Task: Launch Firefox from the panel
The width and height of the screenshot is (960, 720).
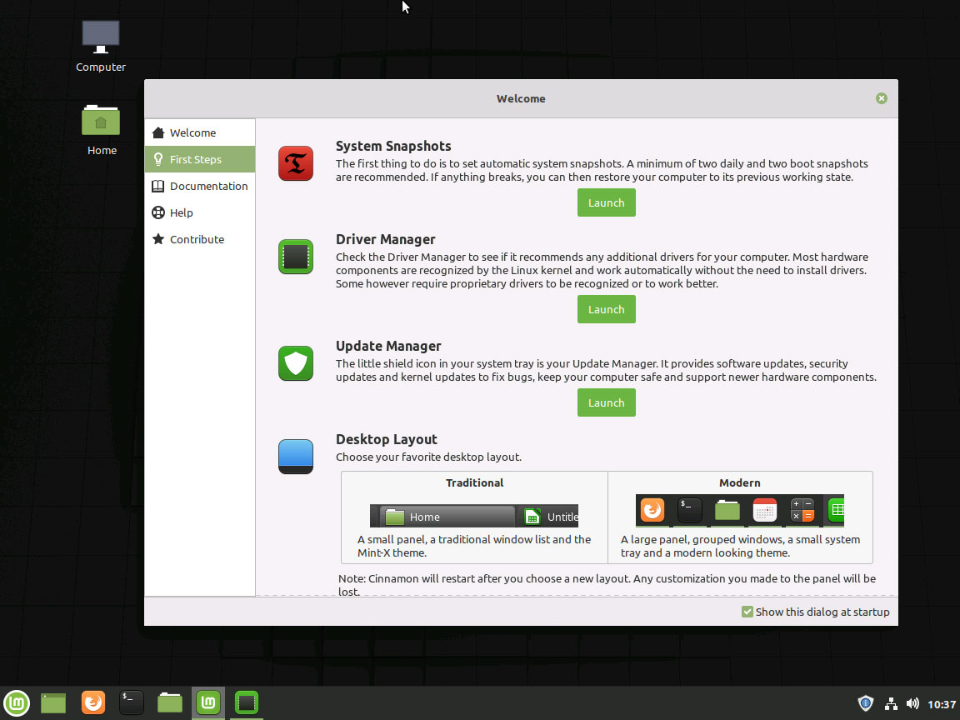Action: (93, 703)
